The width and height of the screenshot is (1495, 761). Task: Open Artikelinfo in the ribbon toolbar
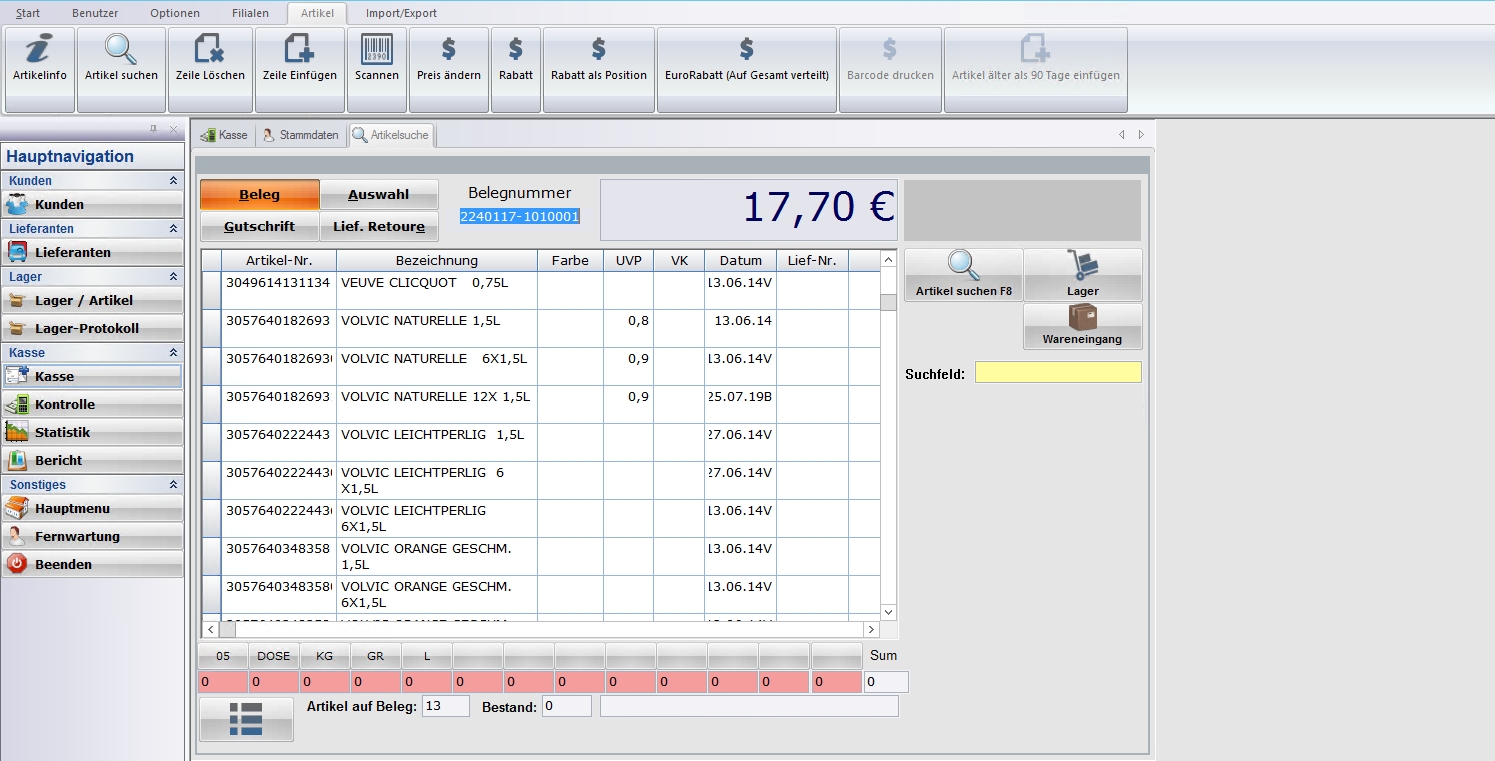coord(40,60)
